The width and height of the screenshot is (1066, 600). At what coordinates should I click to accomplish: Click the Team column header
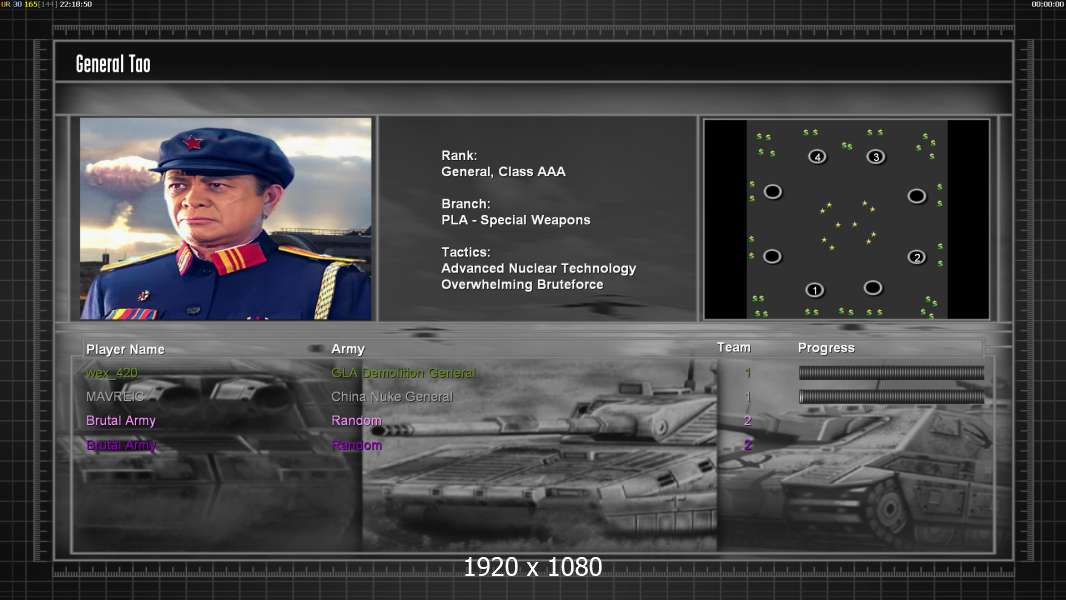(734, 347)
